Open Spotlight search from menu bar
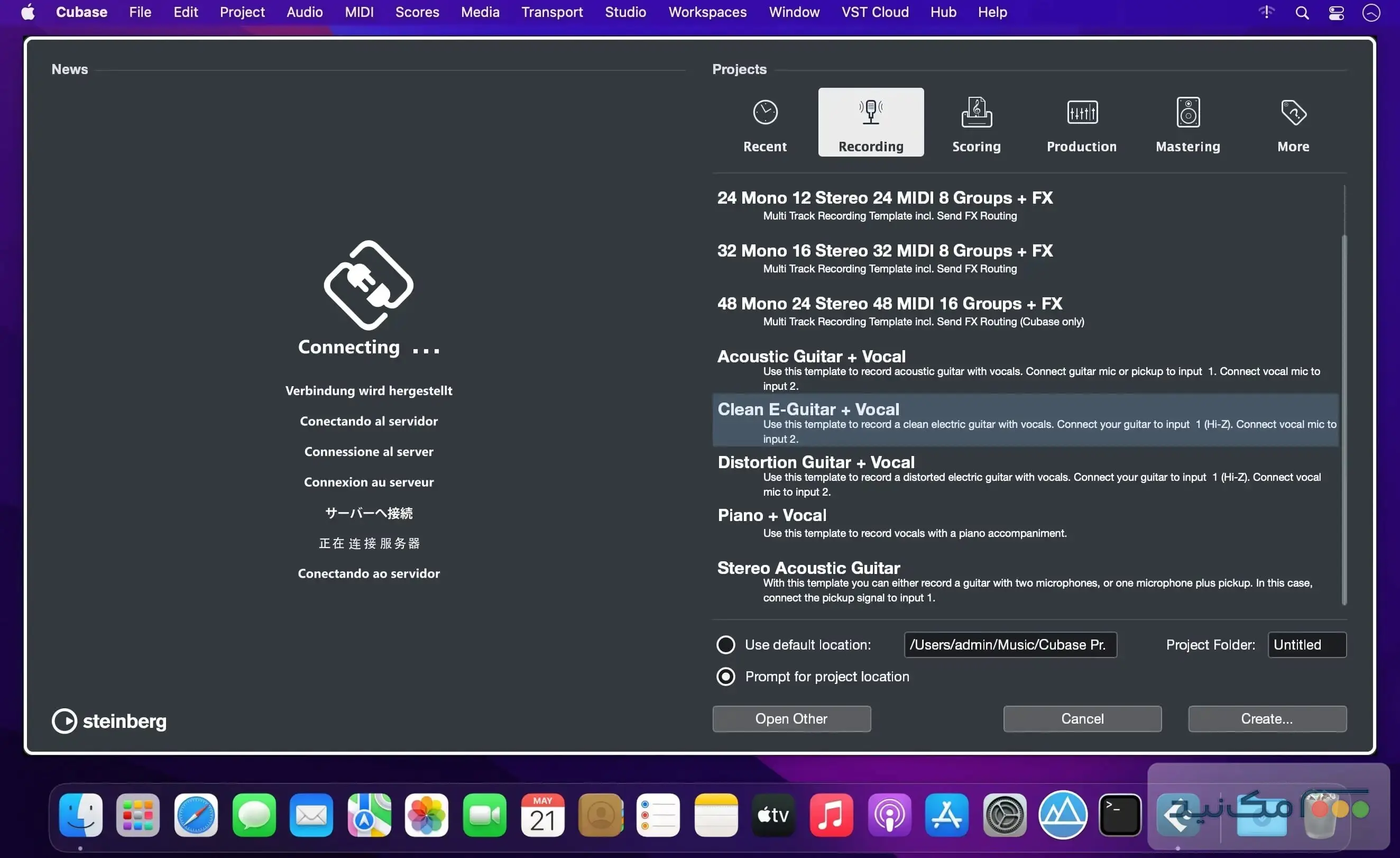 pyautogui.click(x=1301, y=12)
